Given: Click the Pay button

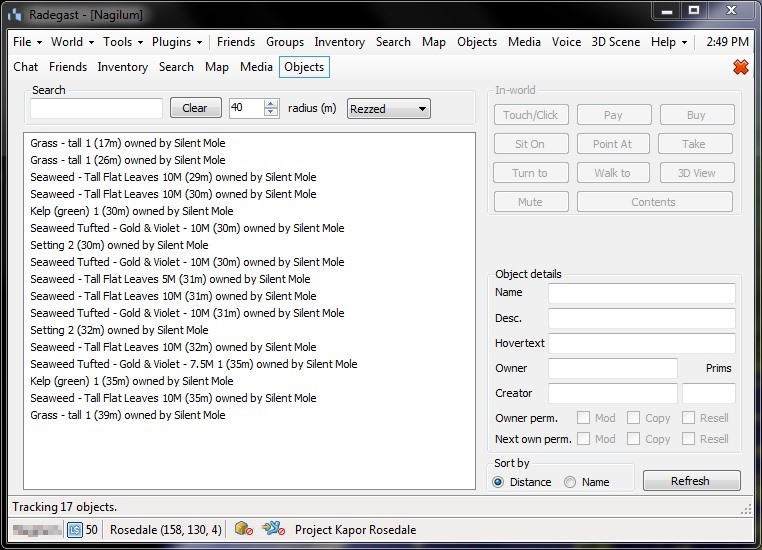Looking at the screenshot, I should tap(614, 115).
